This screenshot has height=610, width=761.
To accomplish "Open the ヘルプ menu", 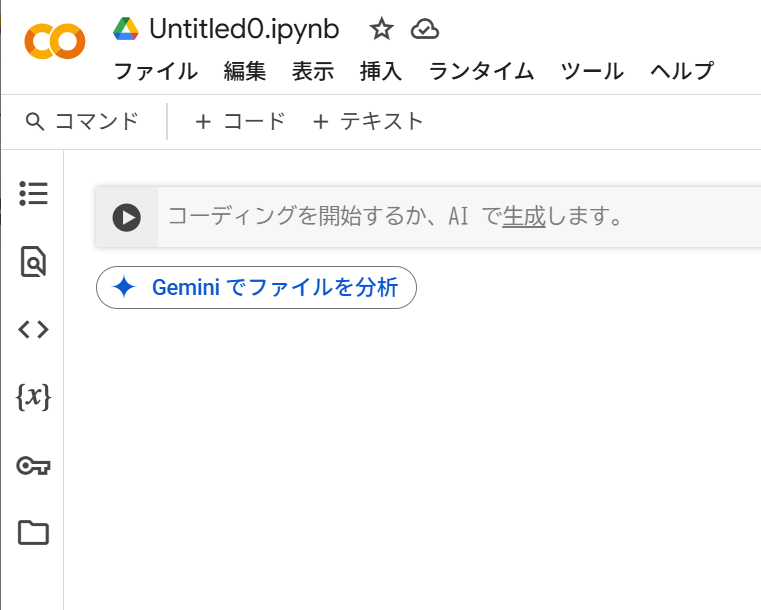I will pyautogui.click(x=682, y=71).
